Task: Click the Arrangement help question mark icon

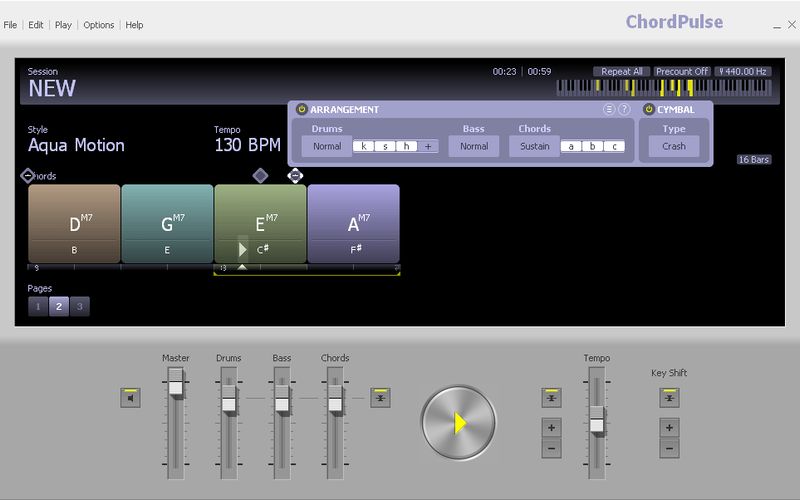Action: pos(624,109)
